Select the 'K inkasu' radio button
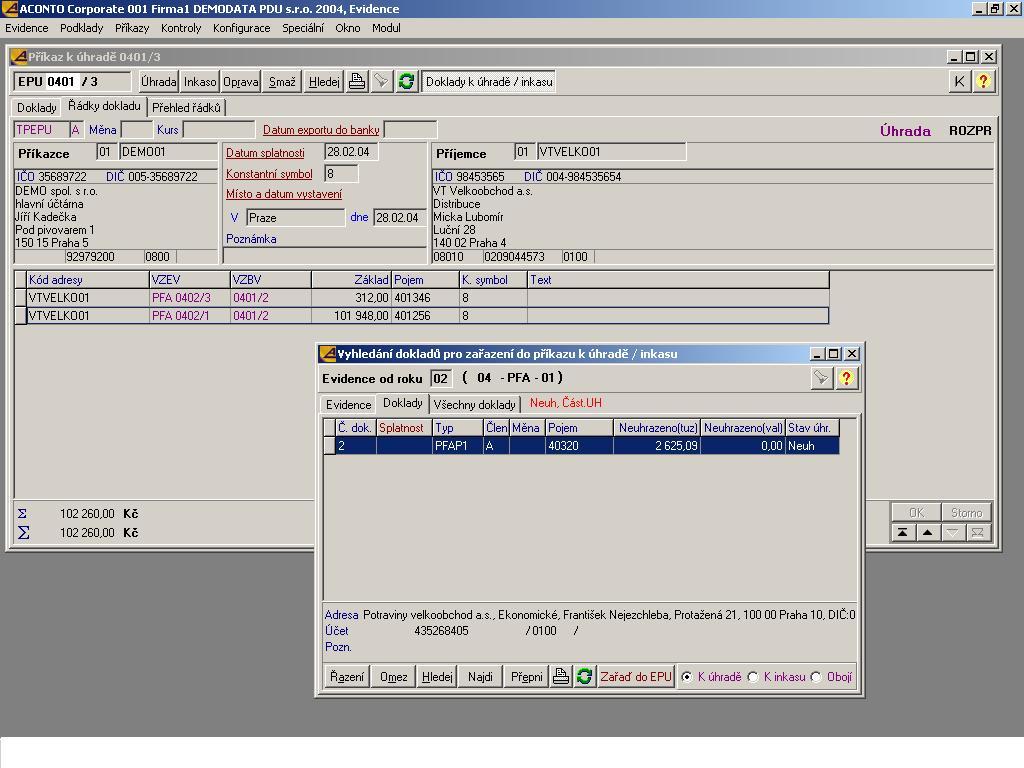Screen dimensions: 1024x768 (754, 677)
